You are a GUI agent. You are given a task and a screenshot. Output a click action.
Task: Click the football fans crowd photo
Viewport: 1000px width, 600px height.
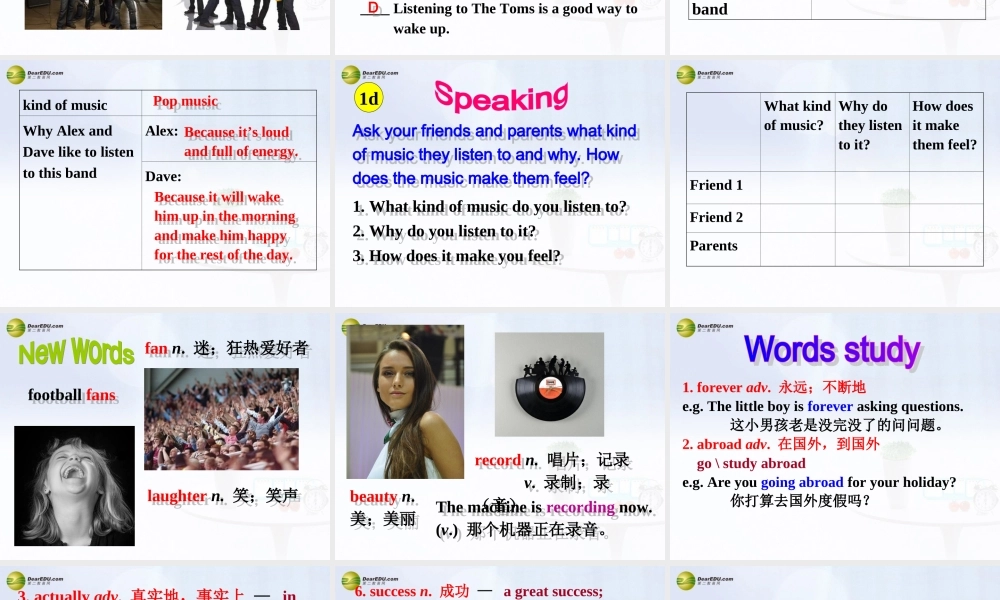220,420
